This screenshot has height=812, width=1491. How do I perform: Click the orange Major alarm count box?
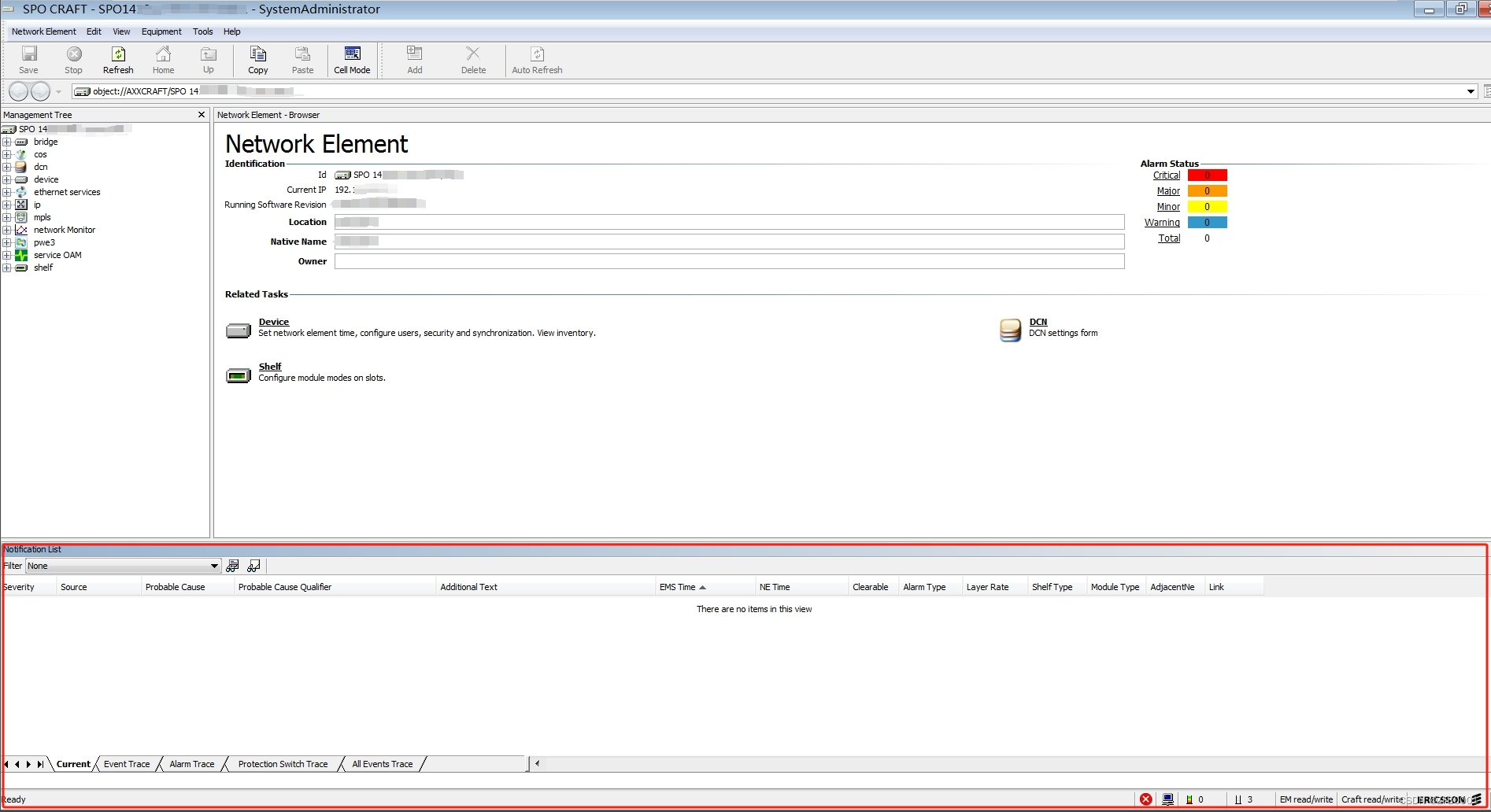(x=1207, y=191)
